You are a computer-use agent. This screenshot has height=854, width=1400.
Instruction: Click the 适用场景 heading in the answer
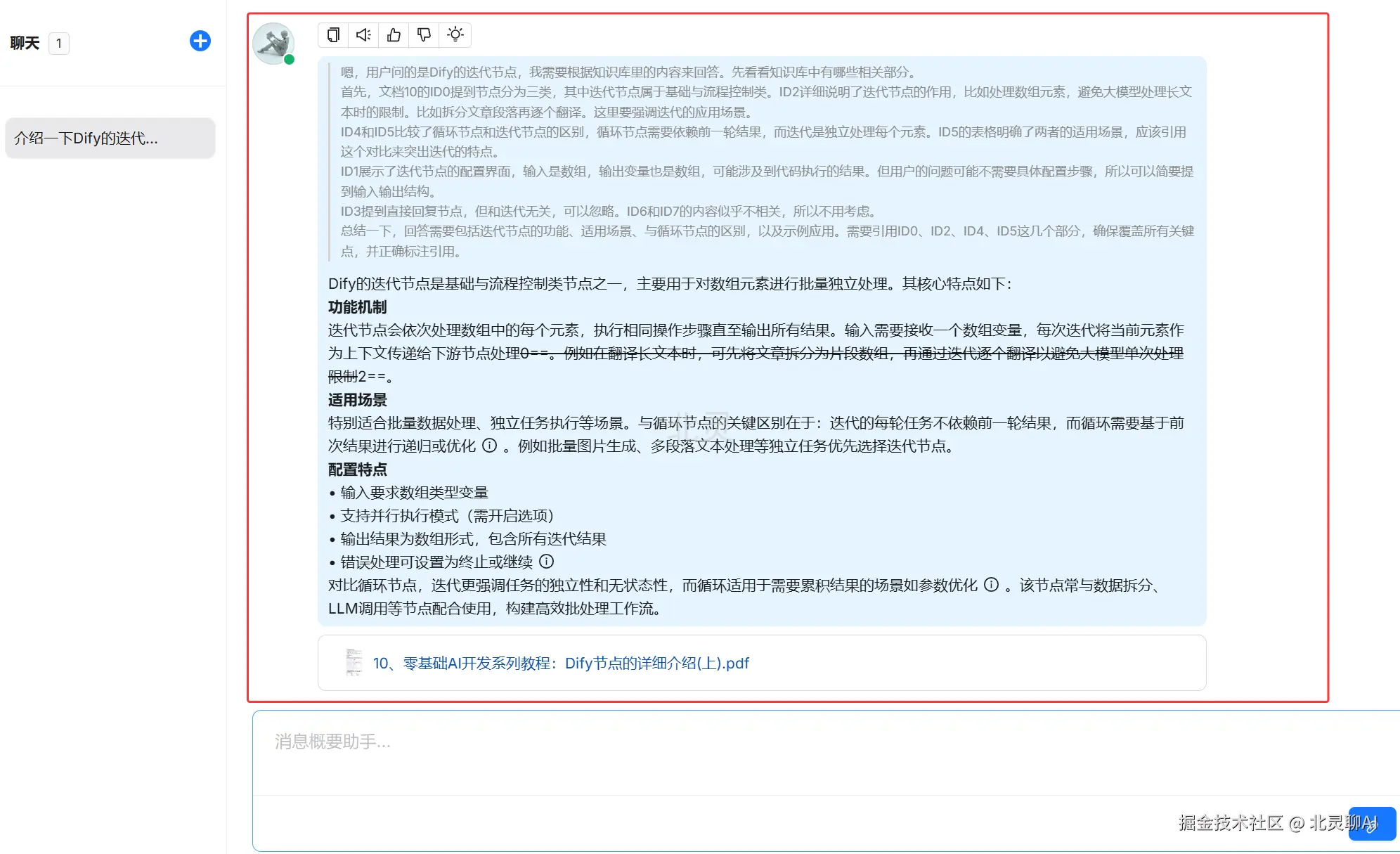357,400
